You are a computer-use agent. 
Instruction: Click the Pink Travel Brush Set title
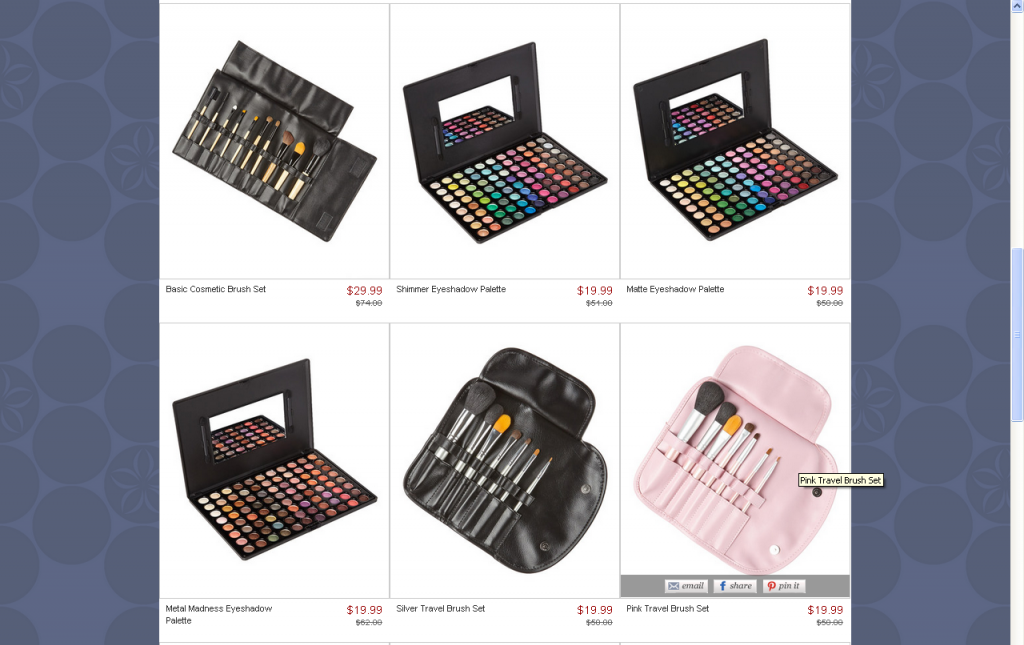[x=667, y=608]
